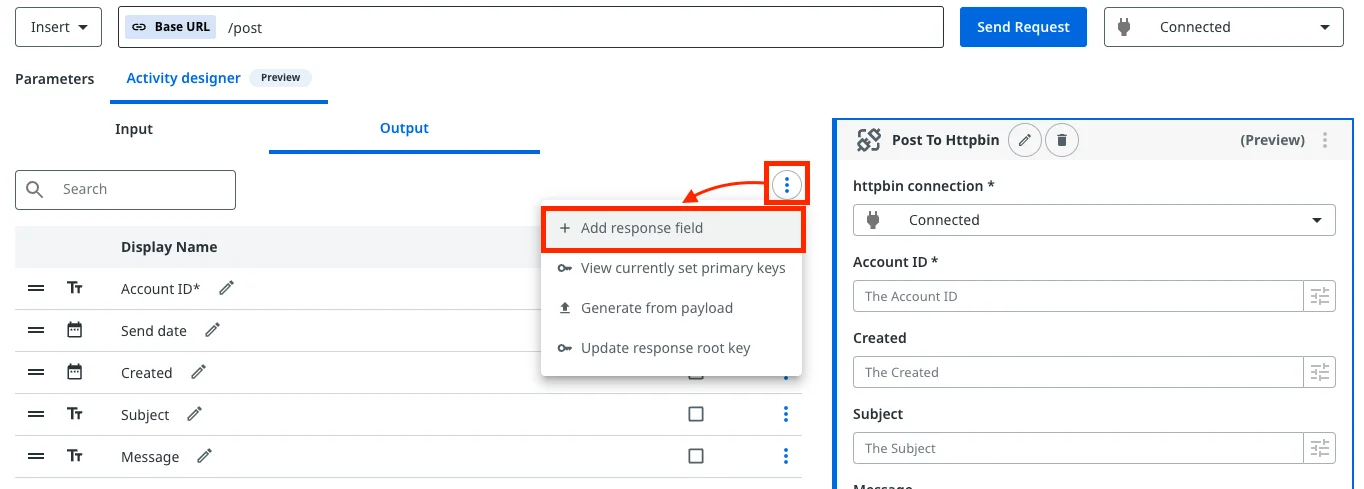Switch to the Parameters tab
The width and height of the screenshot is (1364, 489).
pyautogui.click(x=55, y=79)
